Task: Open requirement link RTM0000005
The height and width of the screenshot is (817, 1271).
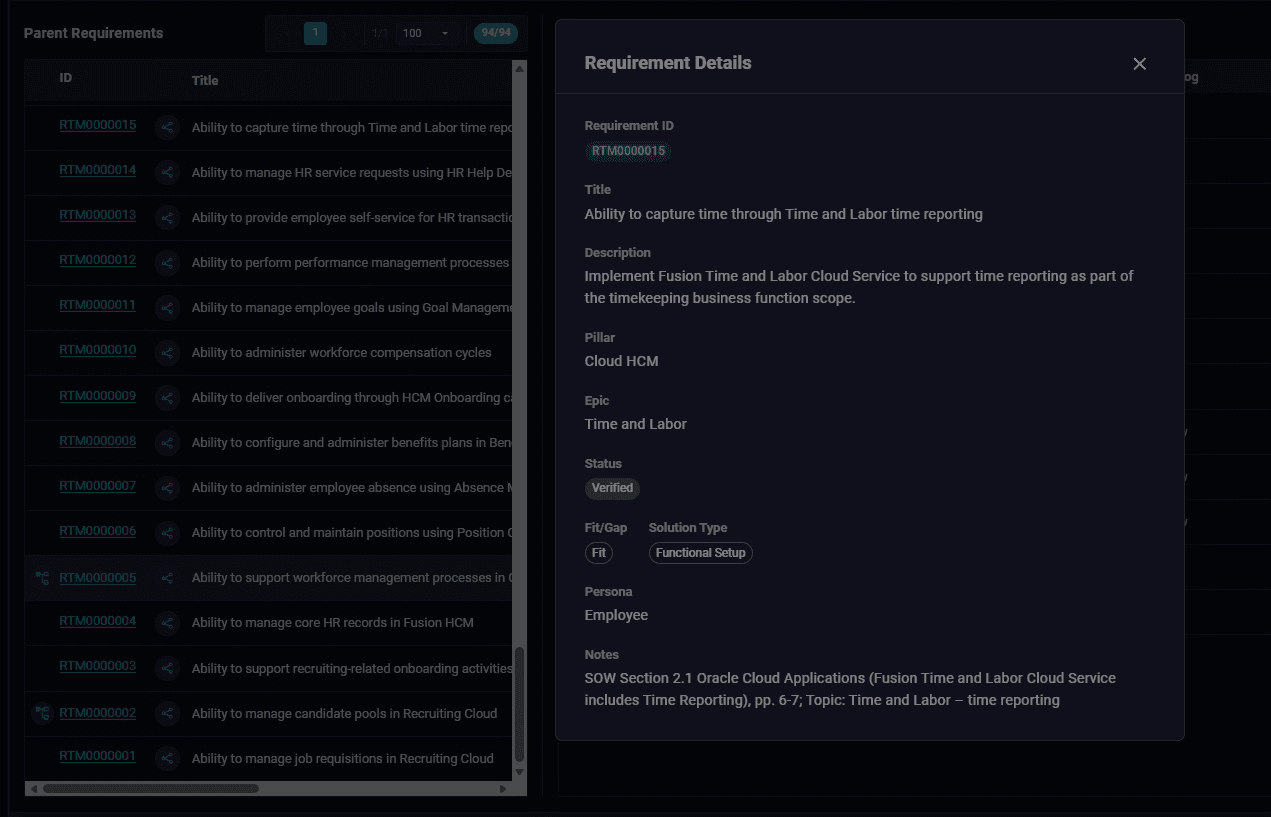Action: click(x=98, y=578)
